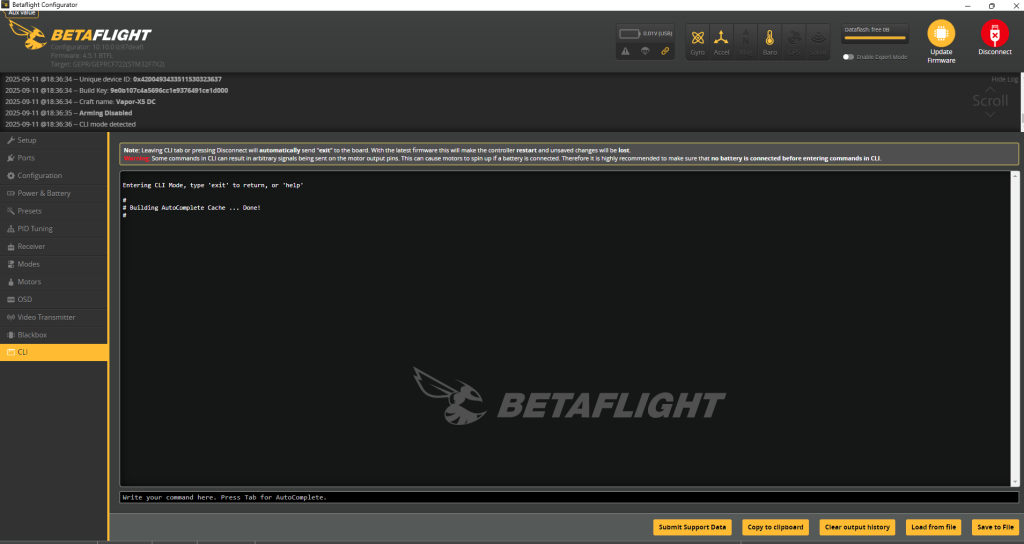The height and width of the screenshot is (544, 1024).
Task: Click the log Scroll indicator
Action: coord(990,101)
